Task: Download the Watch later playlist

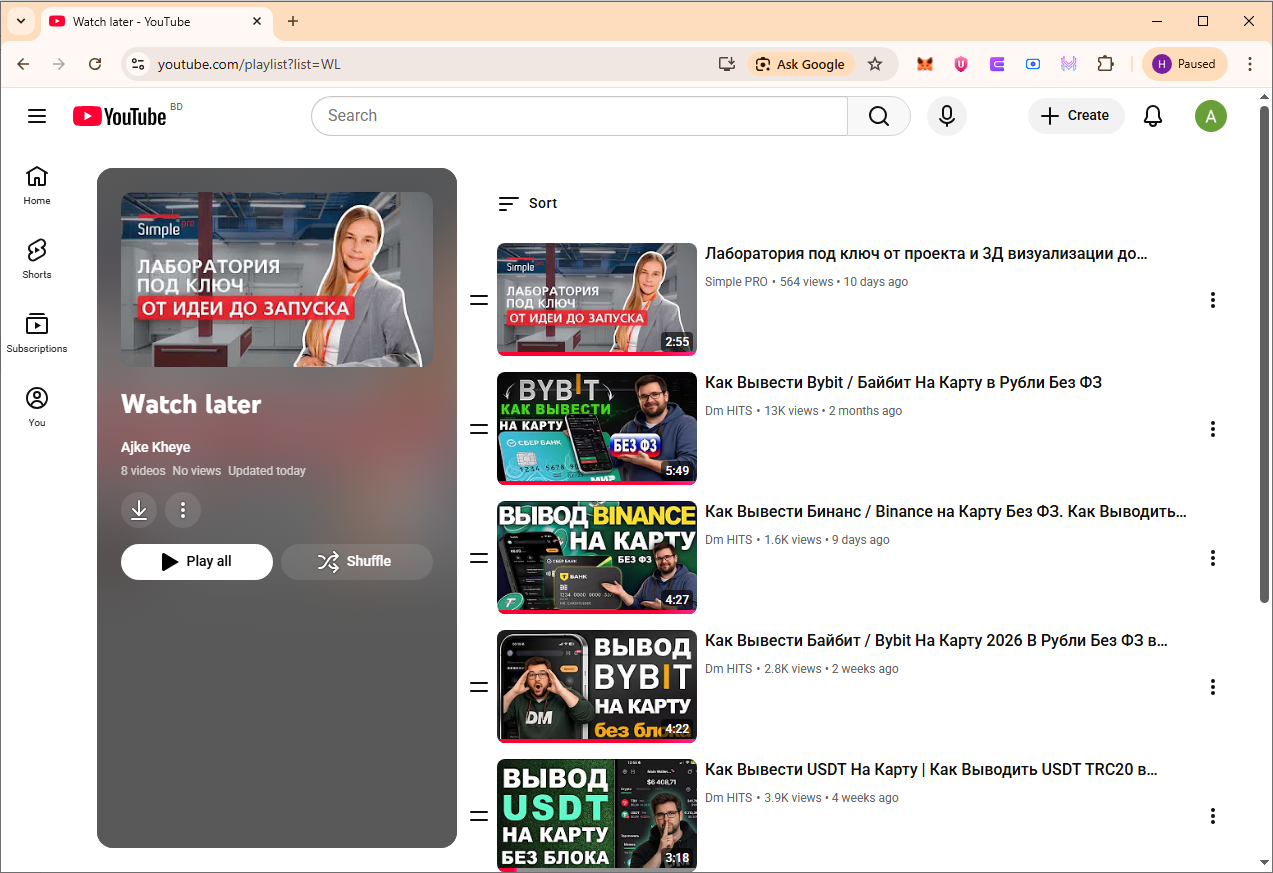Action: pos(139,510)
